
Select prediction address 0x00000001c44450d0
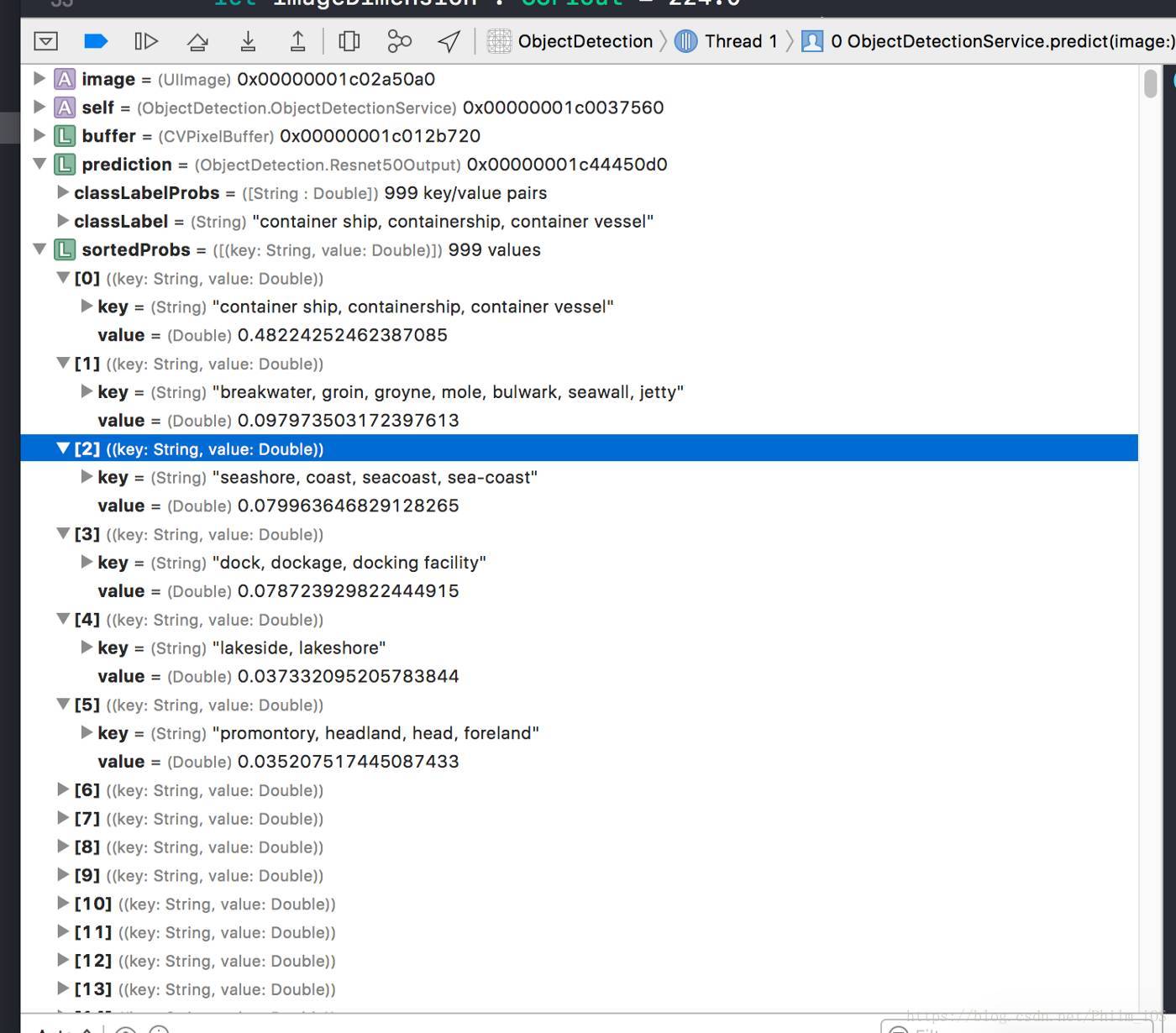567,165
